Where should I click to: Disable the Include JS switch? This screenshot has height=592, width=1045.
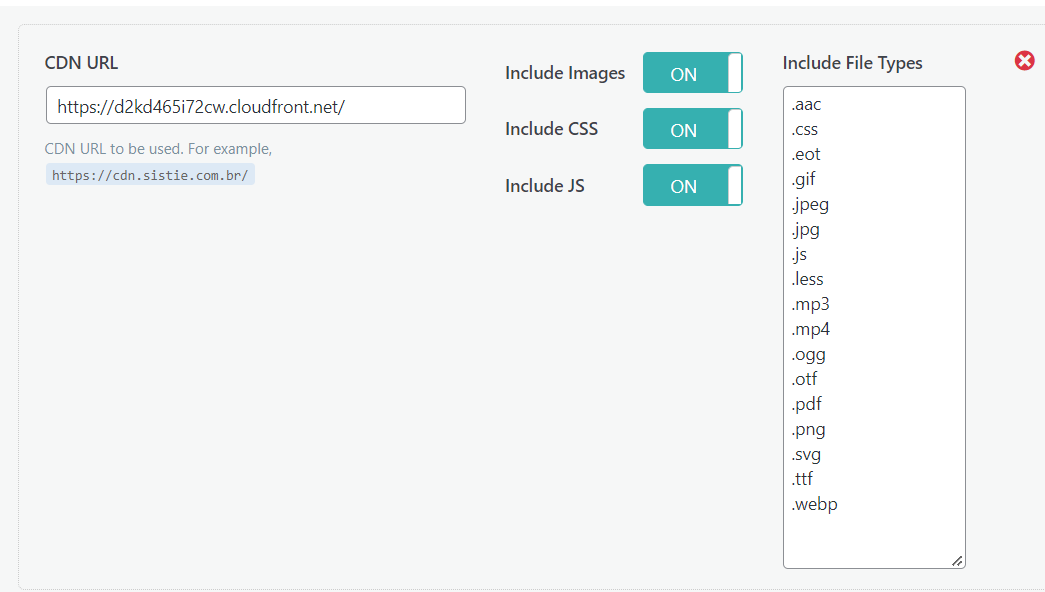pos(692,185)
